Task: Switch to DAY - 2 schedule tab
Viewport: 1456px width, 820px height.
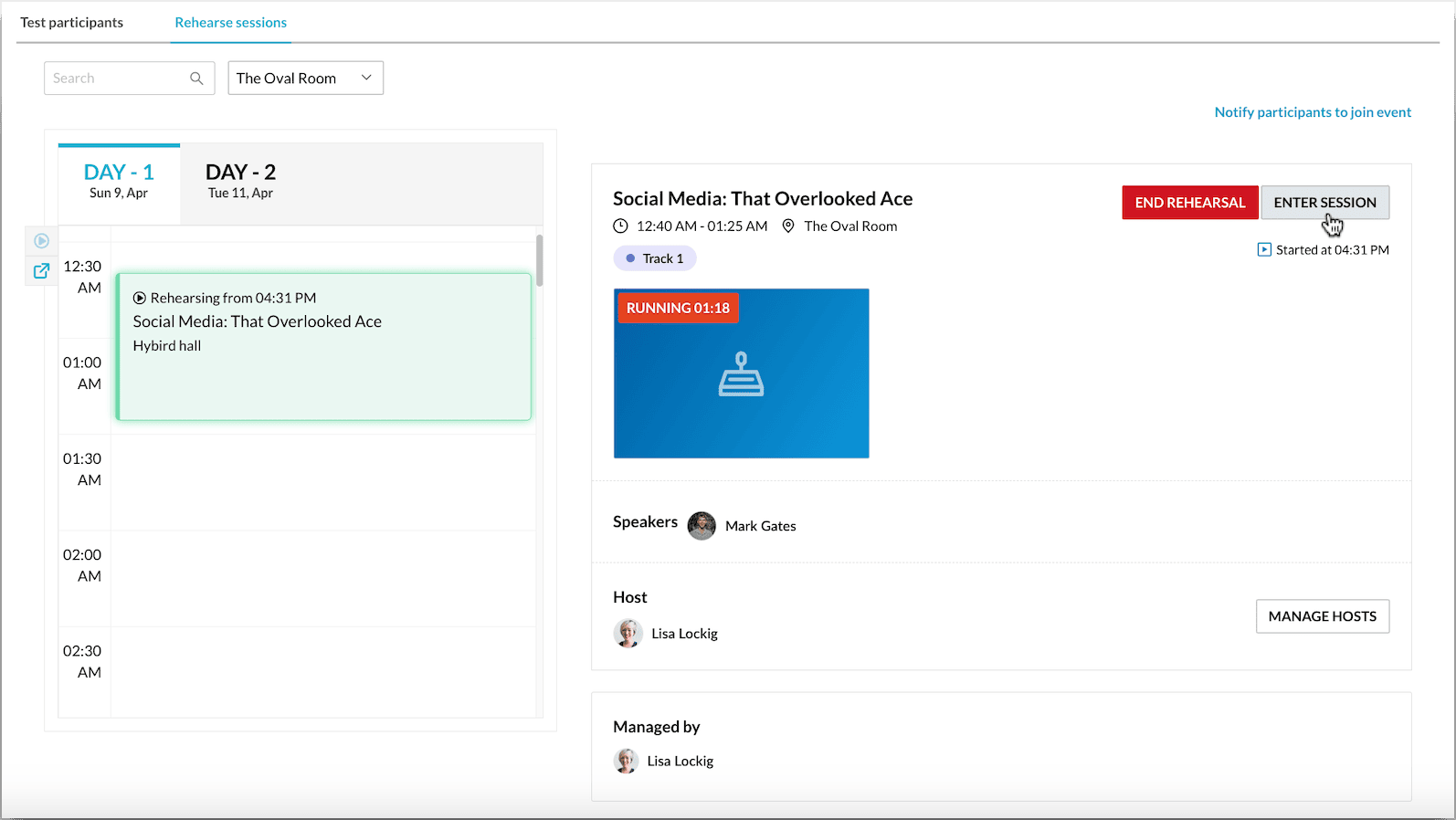Action: (240, 181)
